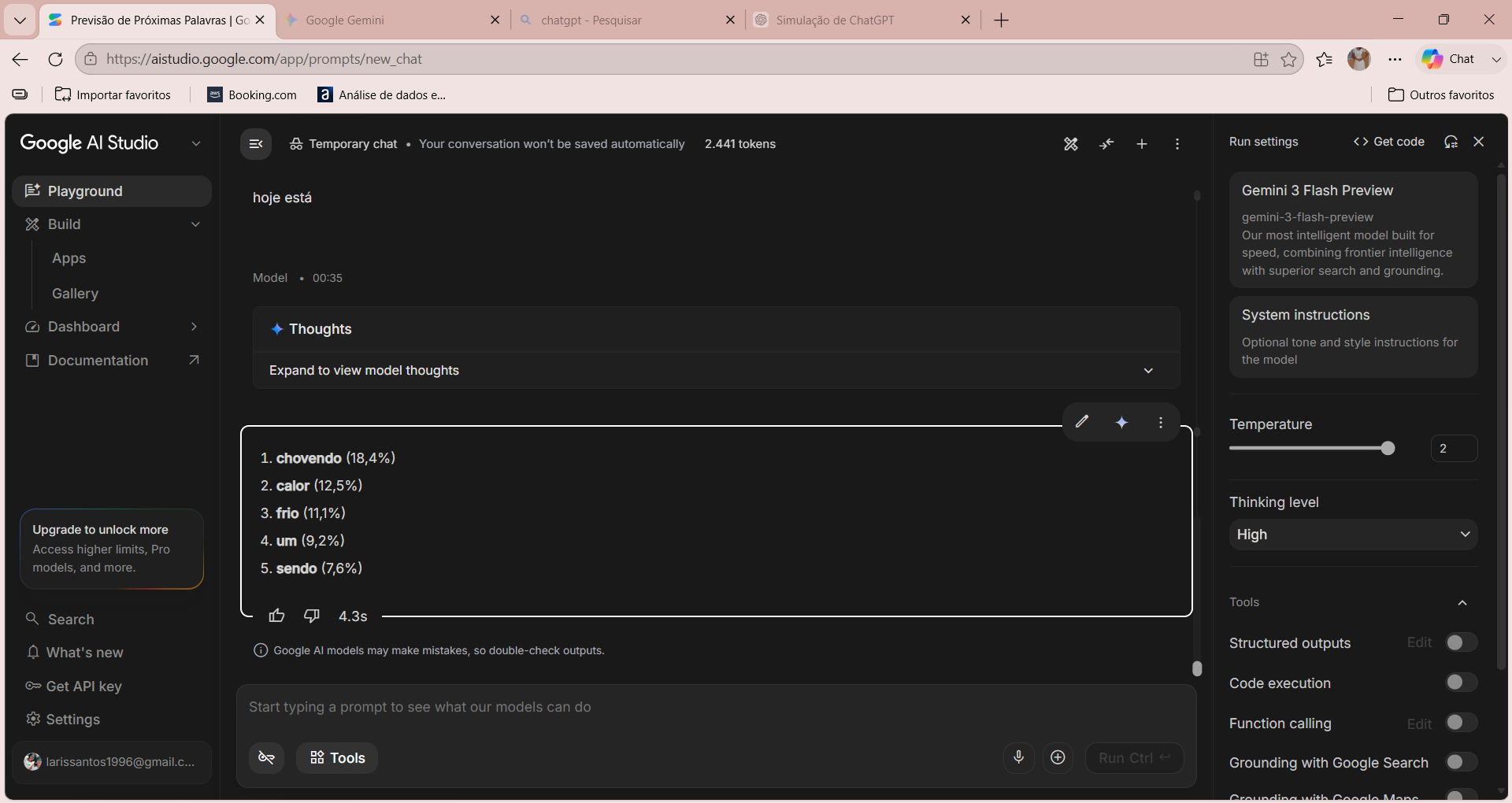Click the Upgrade to unlock more card
This screenshot has height=803, width=1512.
(x=112, y=549)
